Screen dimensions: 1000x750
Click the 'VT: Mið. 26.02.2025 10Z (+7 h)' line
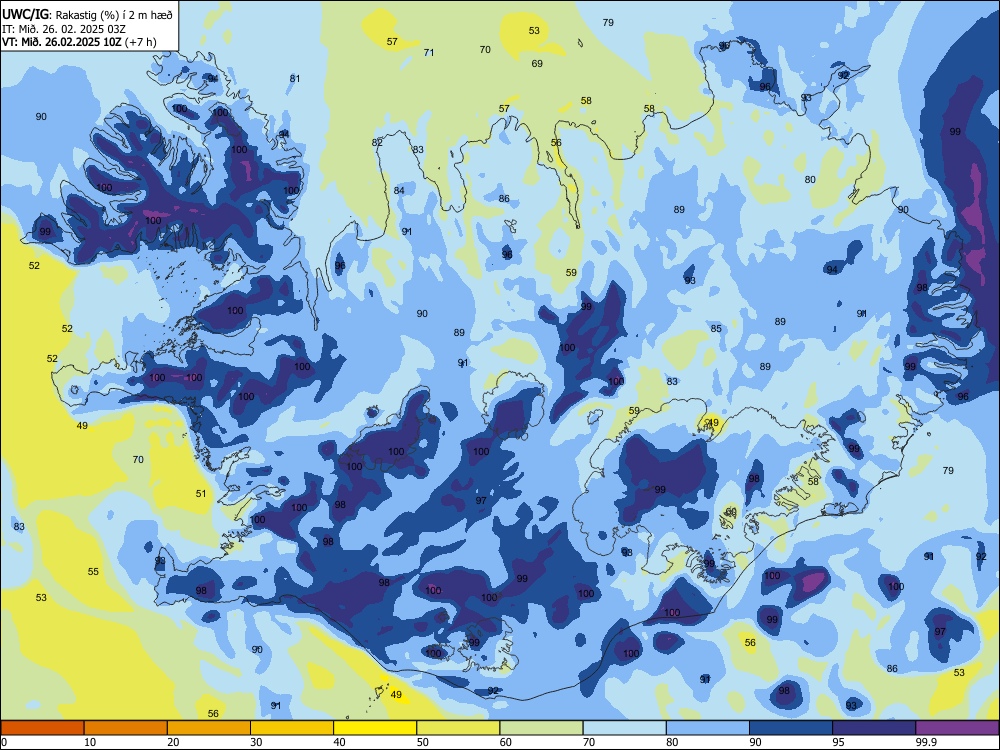click(x=79, y=42)
